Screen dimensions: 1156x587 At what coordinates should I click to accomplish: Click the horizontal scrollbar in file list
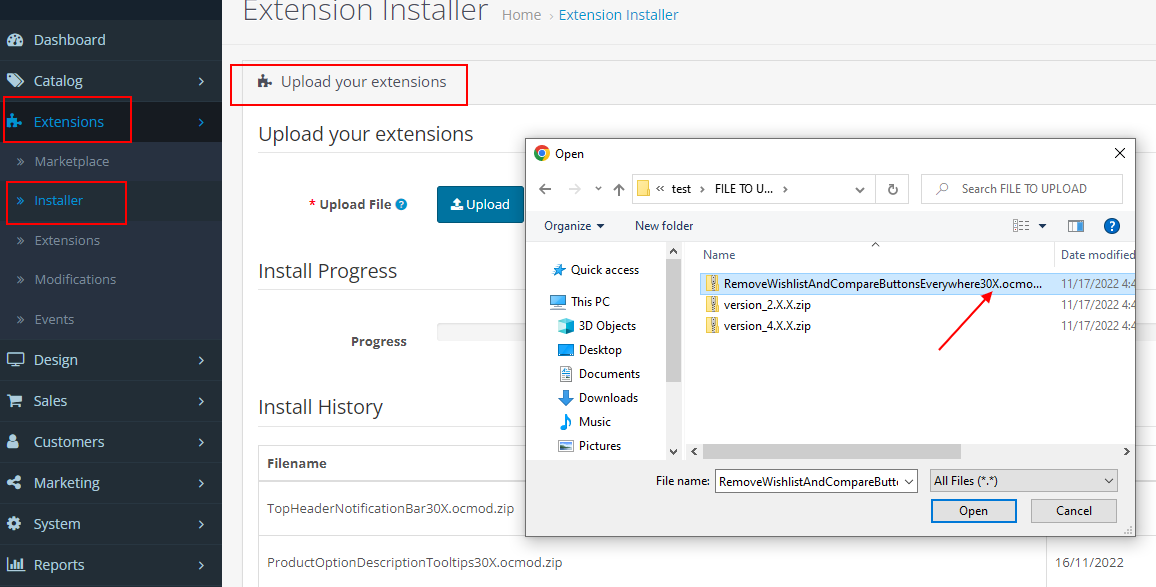[830, 452]
